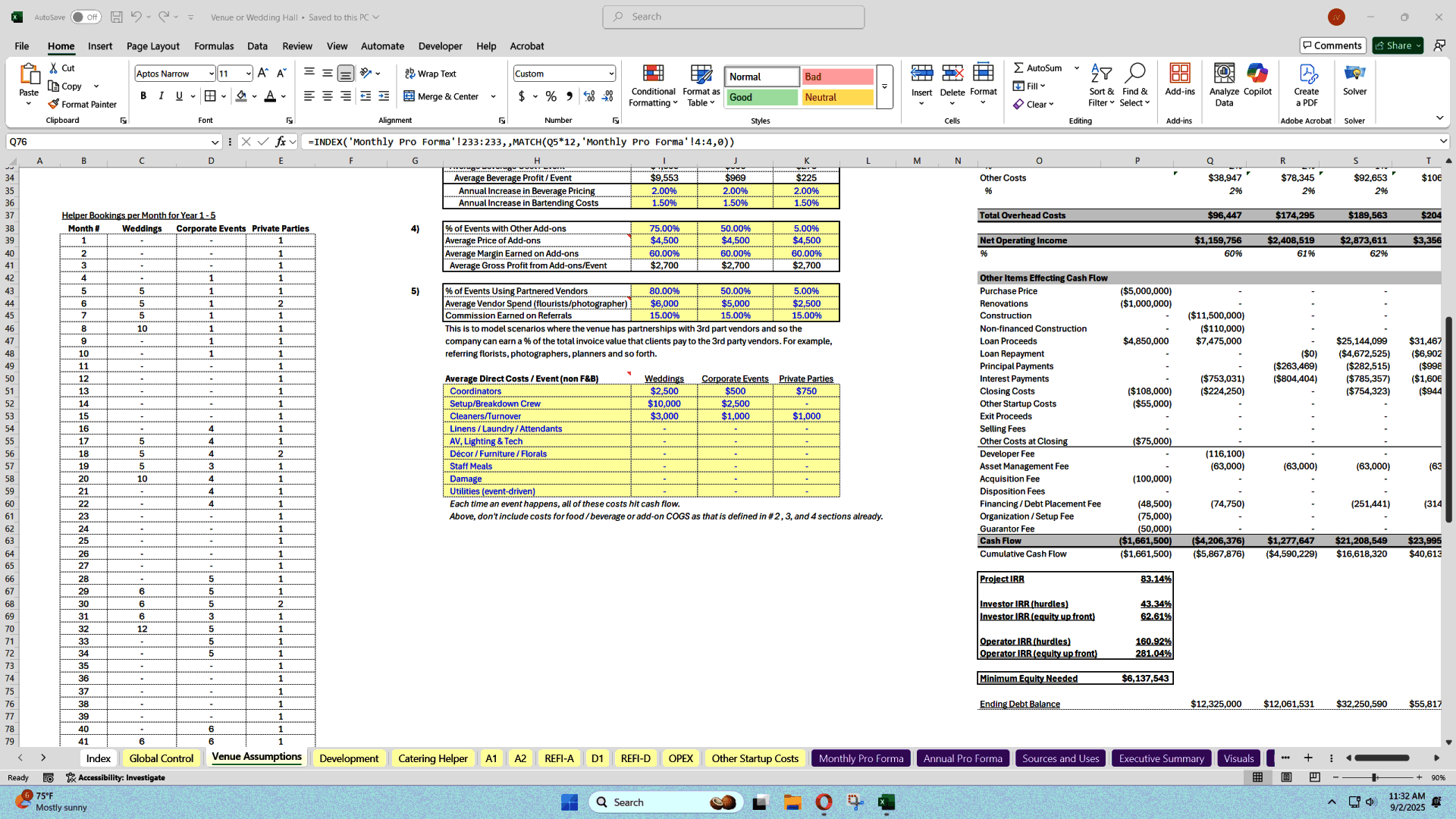This screenshot has width=1456, height=819.
Task: Click the Comments button
Action: pyautogui.click(x=1332, y=45)
